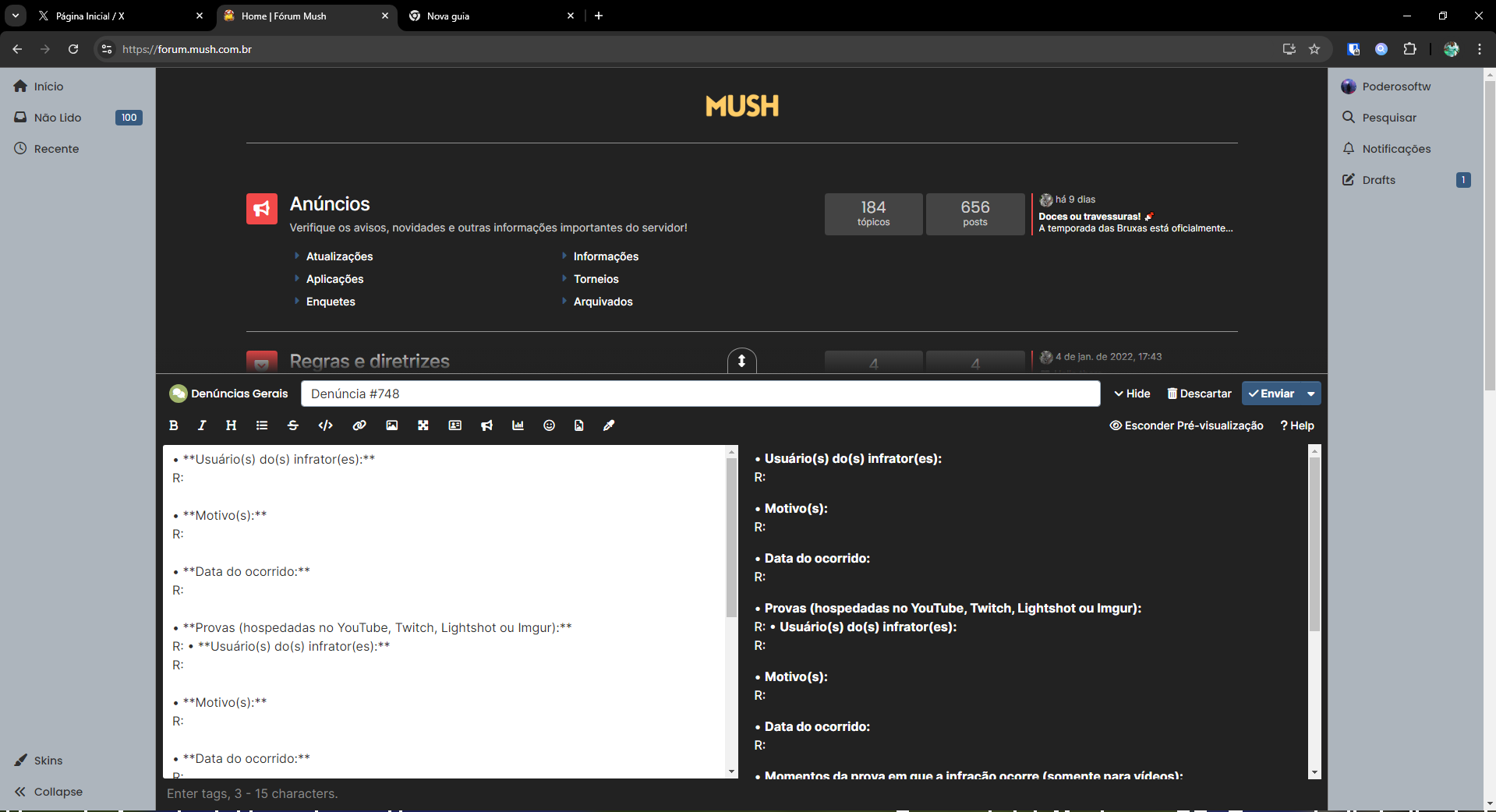
Task: Upload image file using the file-image icon
Action: click(x=579, y=425)
